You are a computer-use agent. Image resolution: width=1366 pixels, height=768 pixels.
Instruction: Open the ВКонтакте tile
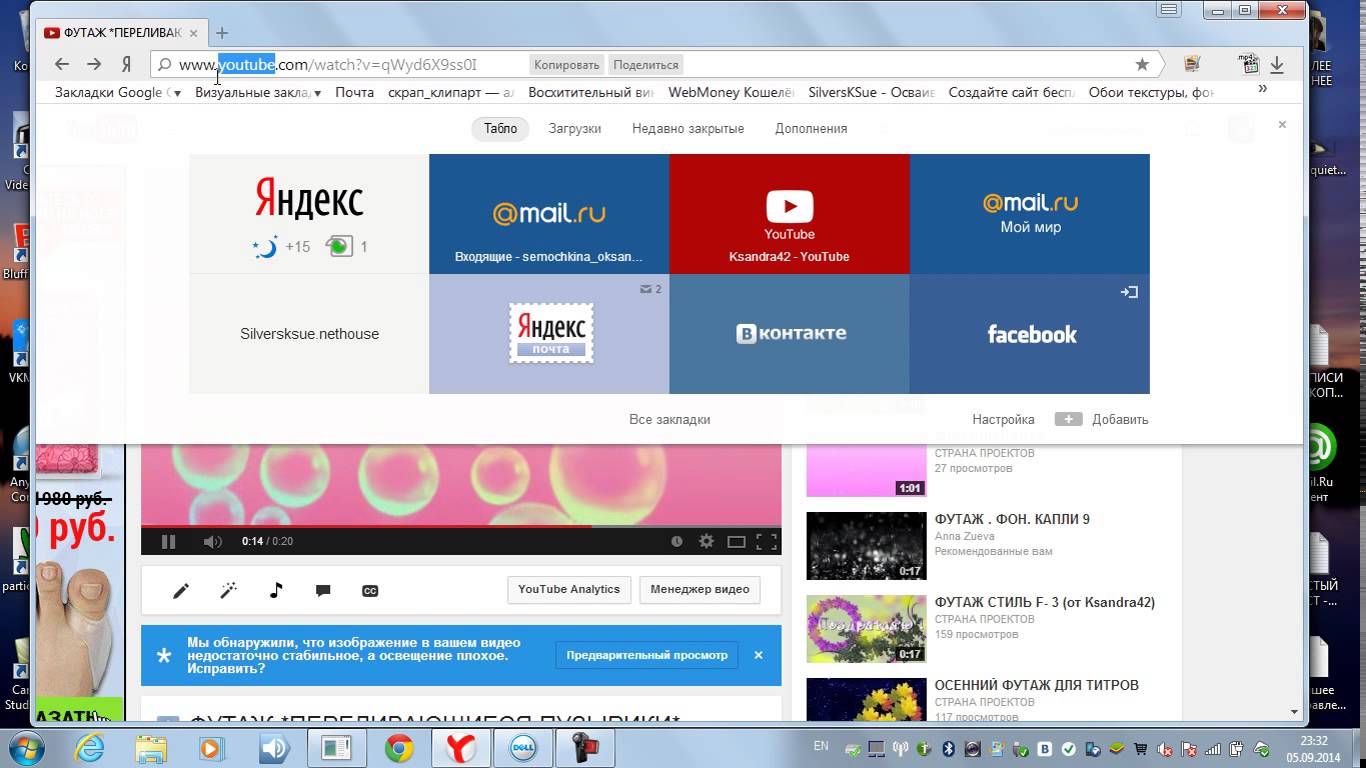tap(789, 334)
